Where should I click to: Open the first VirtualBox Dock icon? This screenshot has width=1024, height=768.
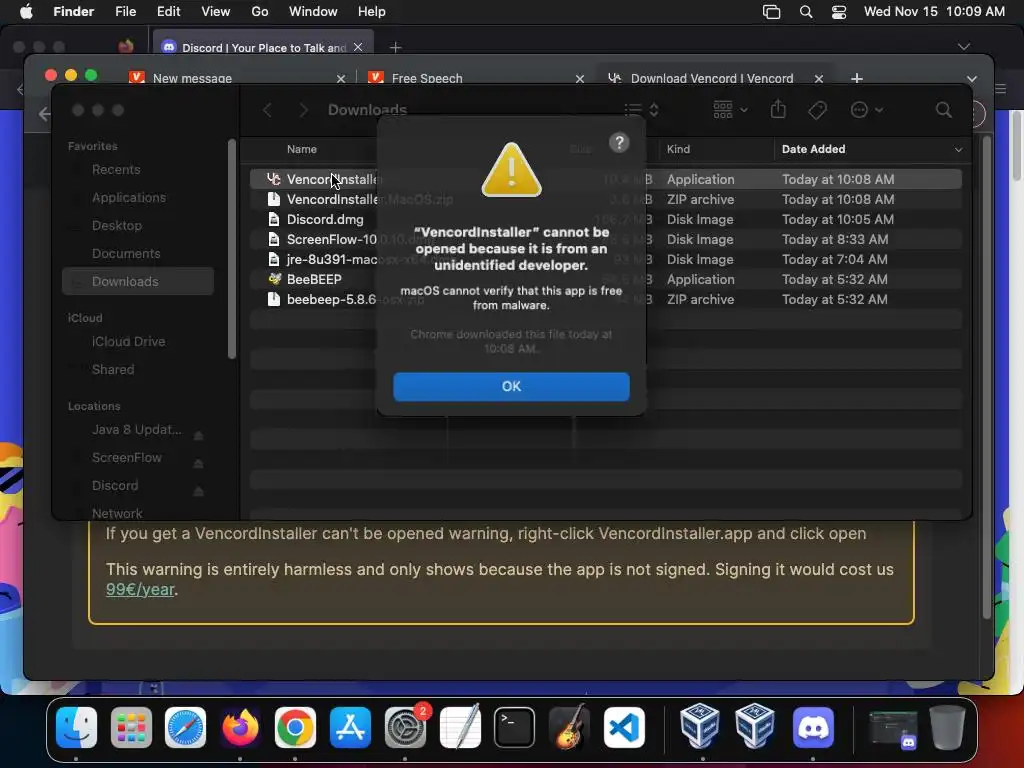pos(699,727)
